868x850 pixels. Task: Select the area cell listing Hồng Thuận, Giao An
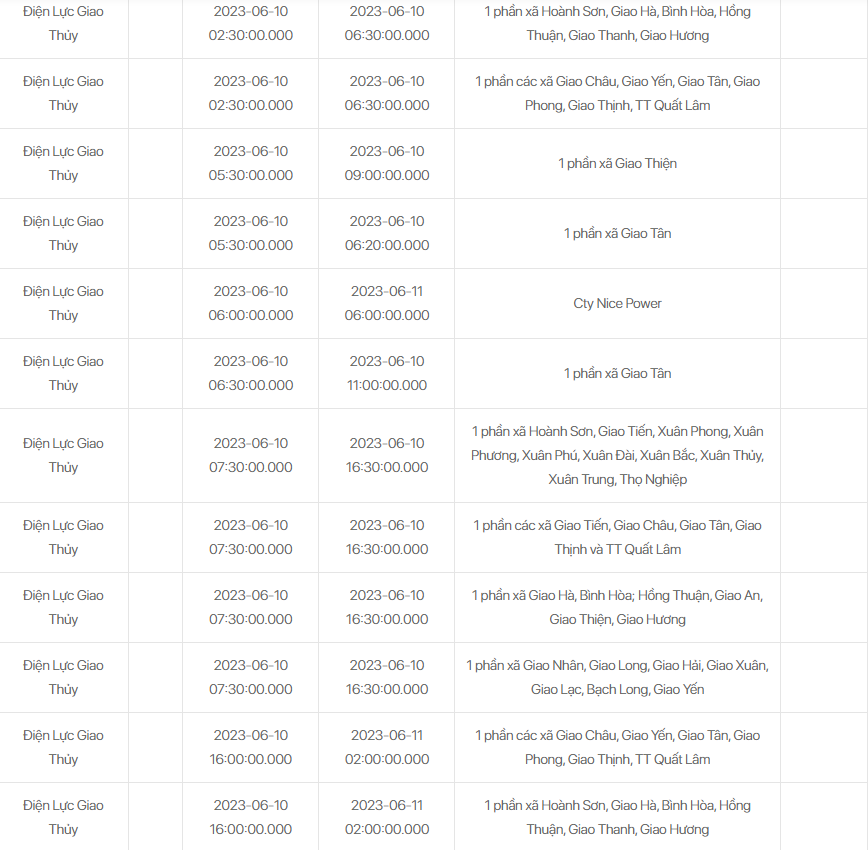[x=617, y=608]
